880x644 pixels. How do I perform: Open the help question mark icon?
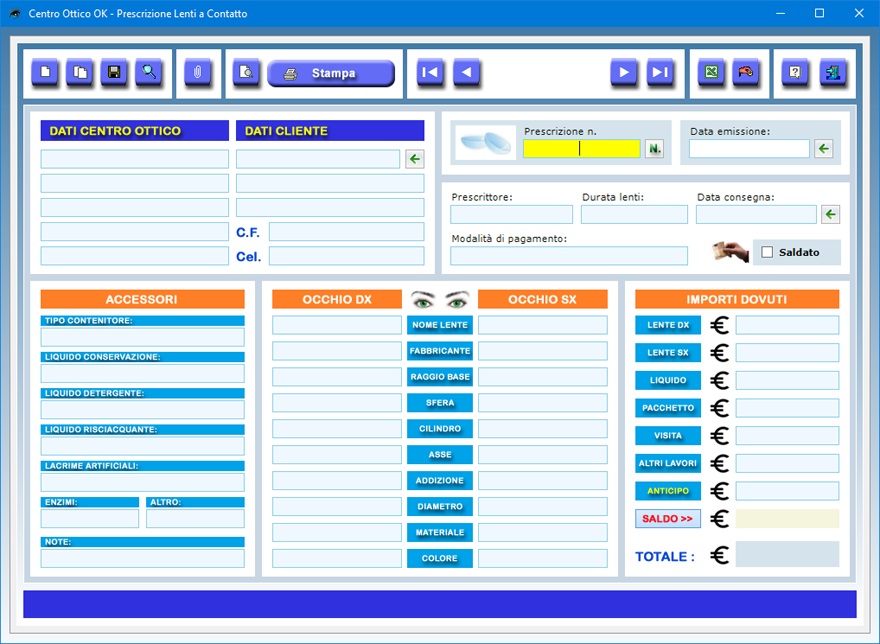[x=795, y=72]
